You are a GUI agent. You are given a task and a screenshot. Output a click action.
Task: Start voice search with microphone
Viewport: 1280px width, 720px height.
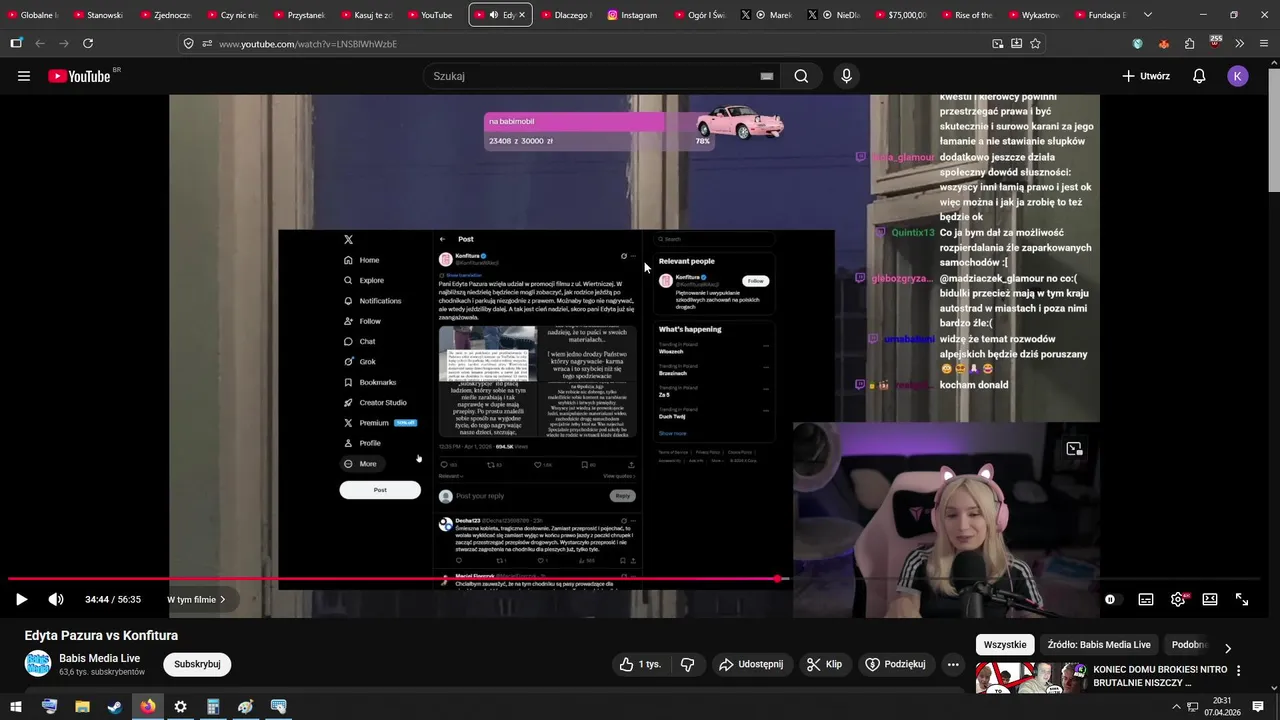click(847, 76)
